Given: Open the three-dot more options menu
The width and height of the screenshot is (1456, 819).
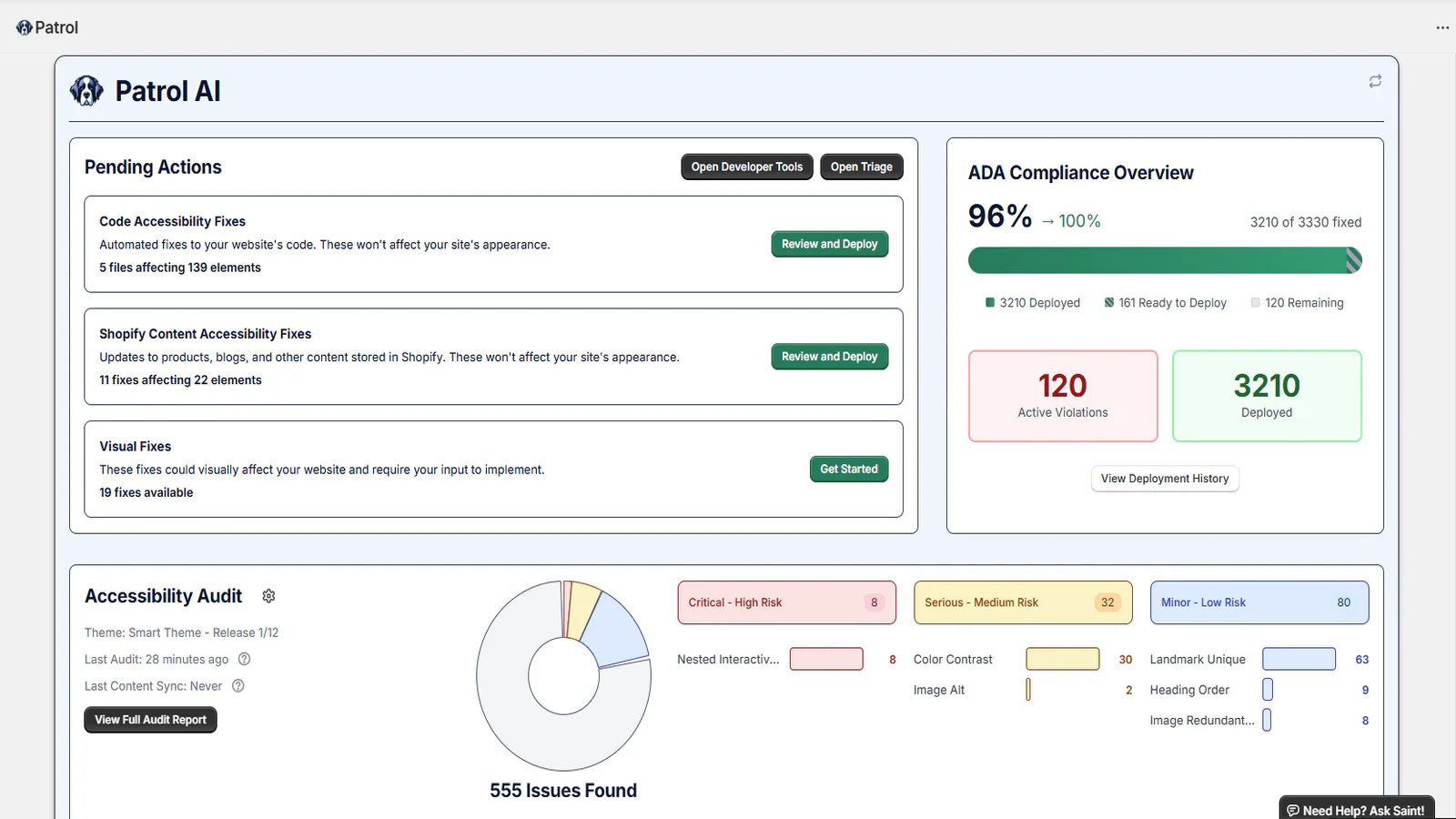Looking at the screenshot, I should tap(1442, 27).
